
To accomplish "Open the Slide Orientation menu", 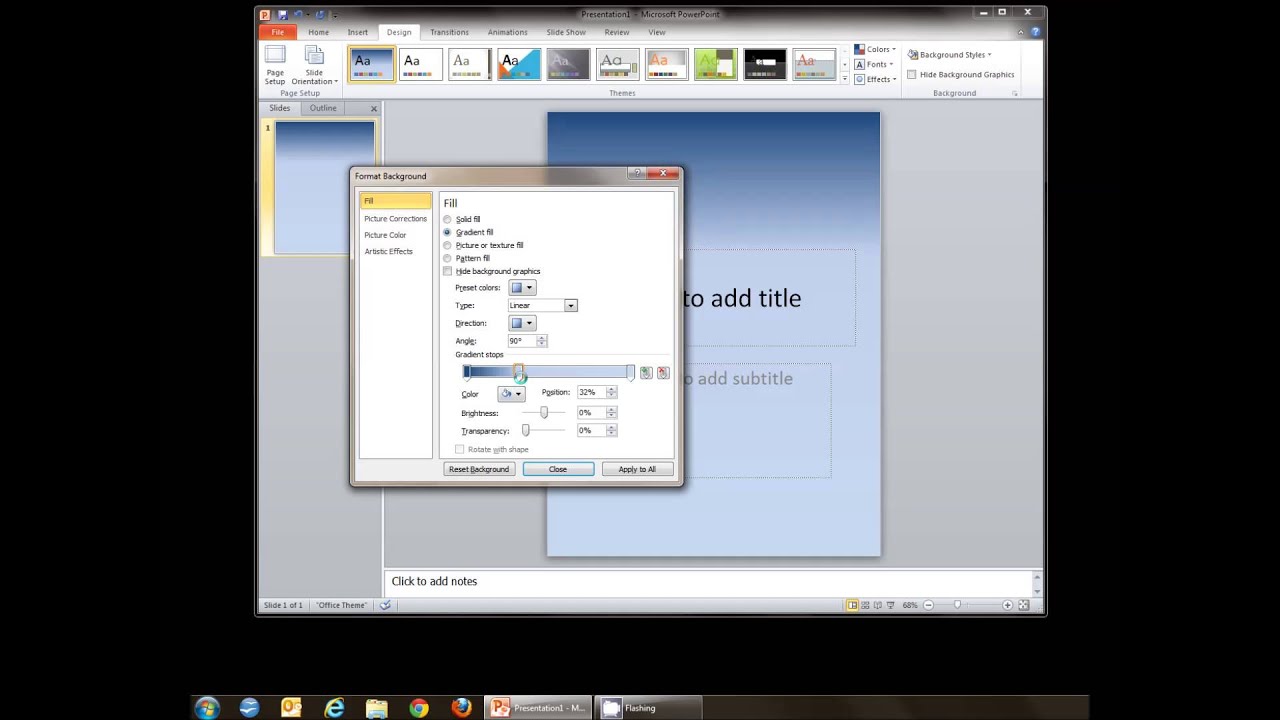I will click(x=314, y=64).
